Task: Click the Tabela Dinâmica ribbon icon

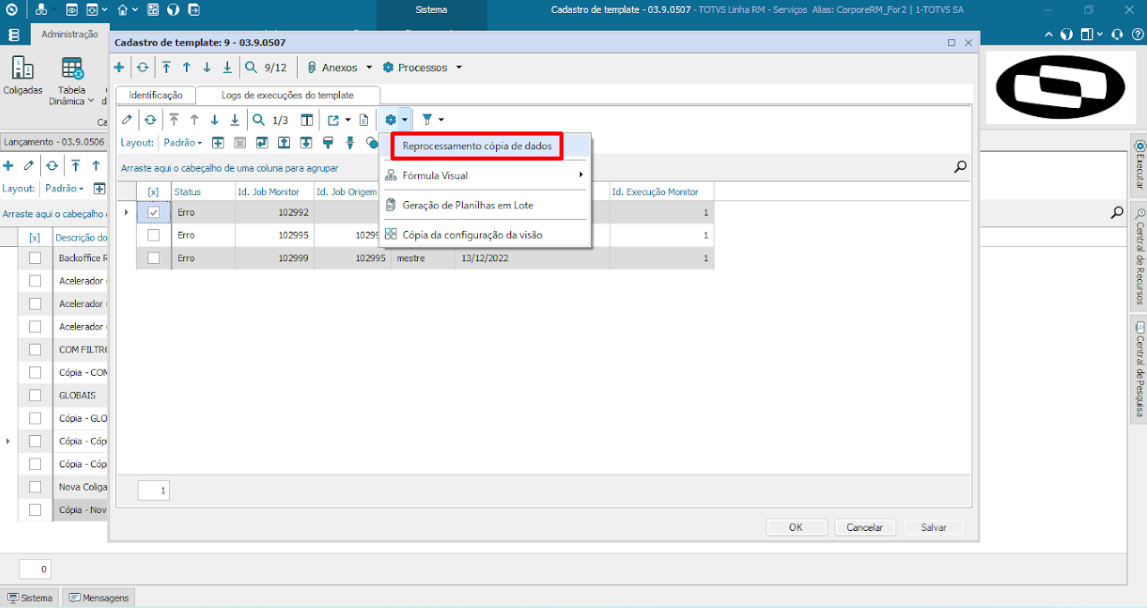Action: click(72, 75)
